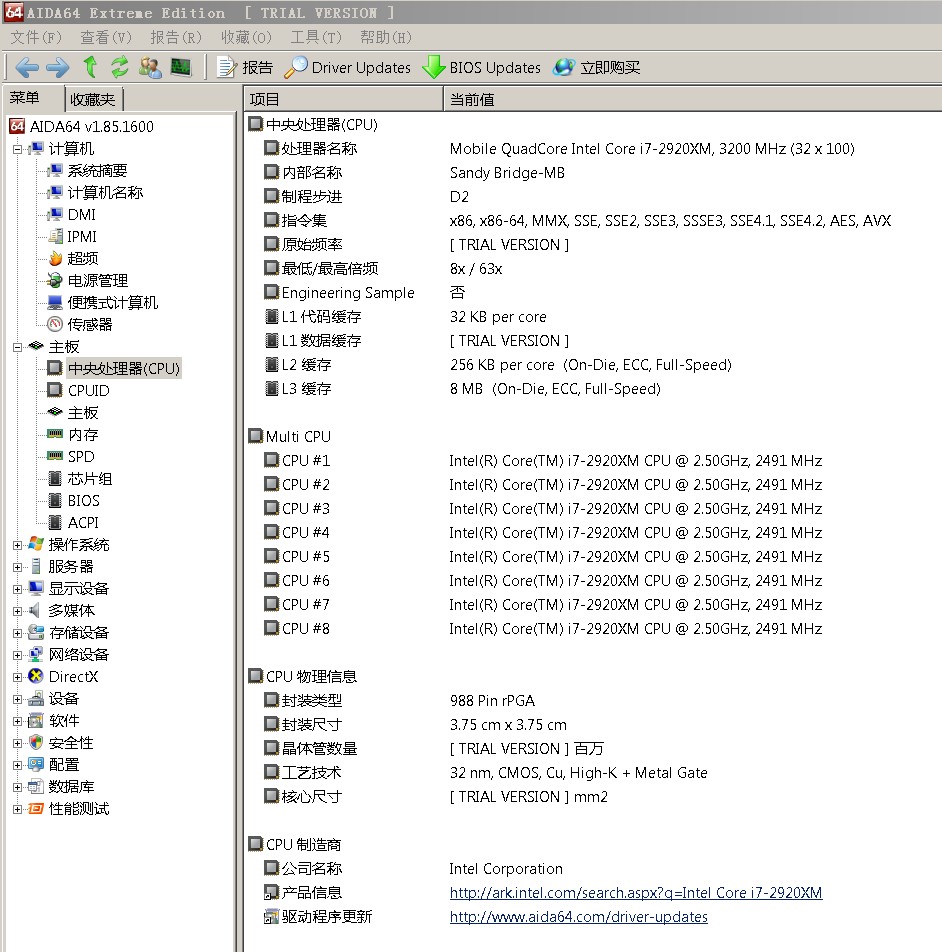Expand the 性能测试 tree node
The width and height of the screenshot is (942, 952).
18,809
